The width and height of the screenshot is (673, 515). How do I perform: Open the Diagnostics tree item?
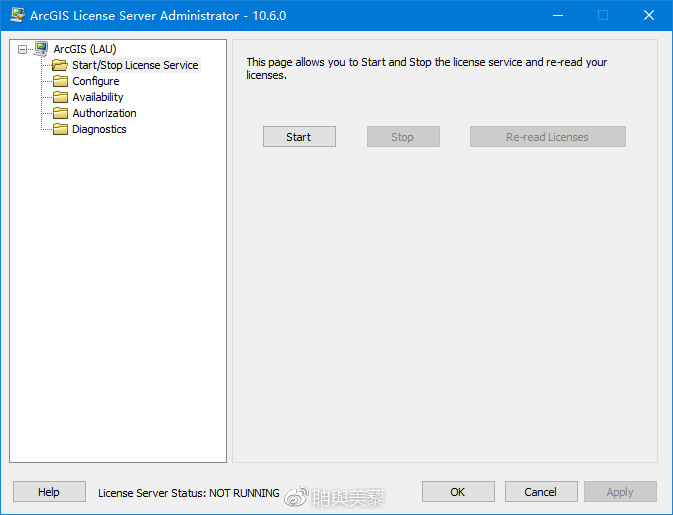coord(99,129)
